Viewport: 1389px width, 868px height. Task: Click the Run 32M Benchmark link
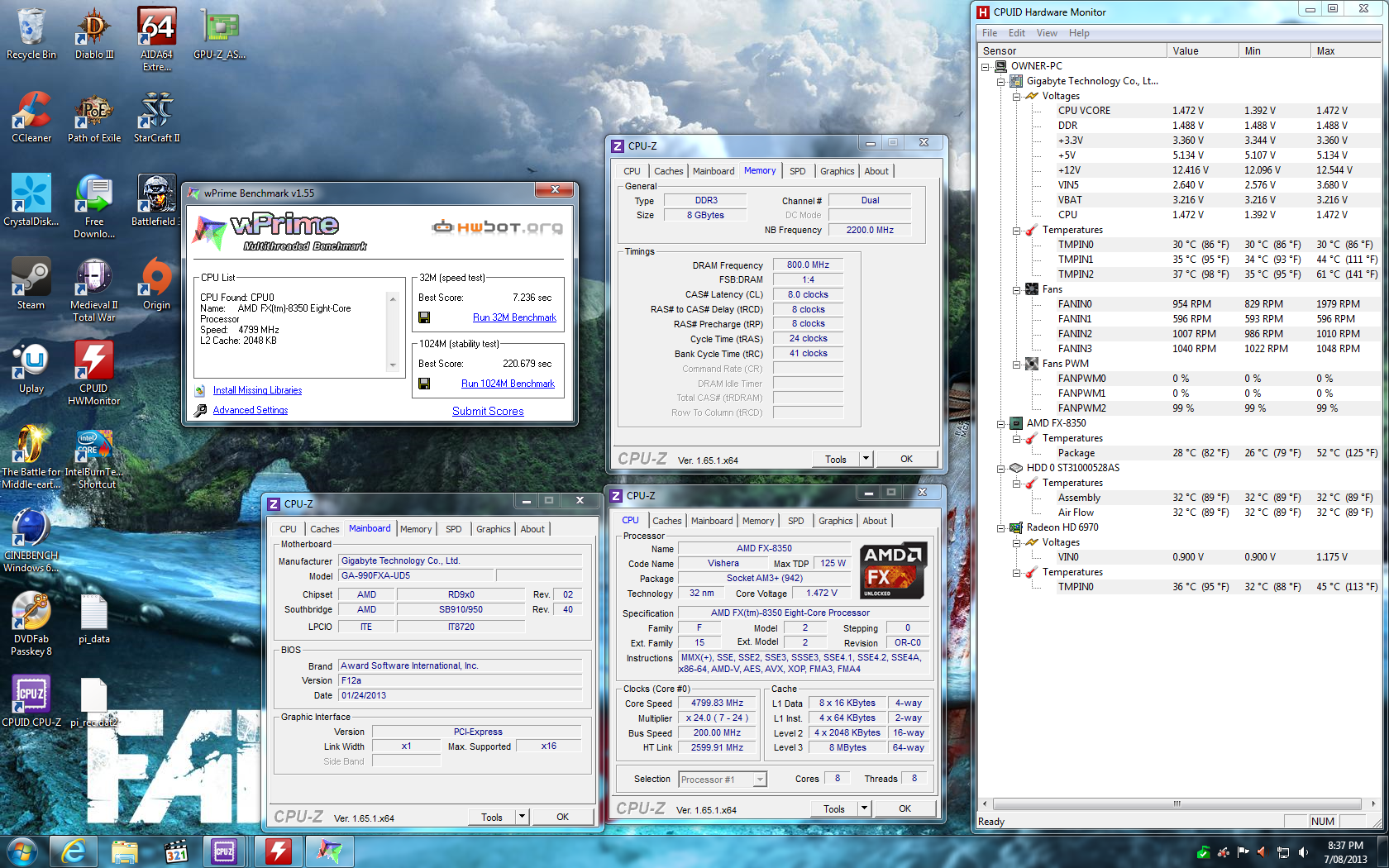click(514, 317)
